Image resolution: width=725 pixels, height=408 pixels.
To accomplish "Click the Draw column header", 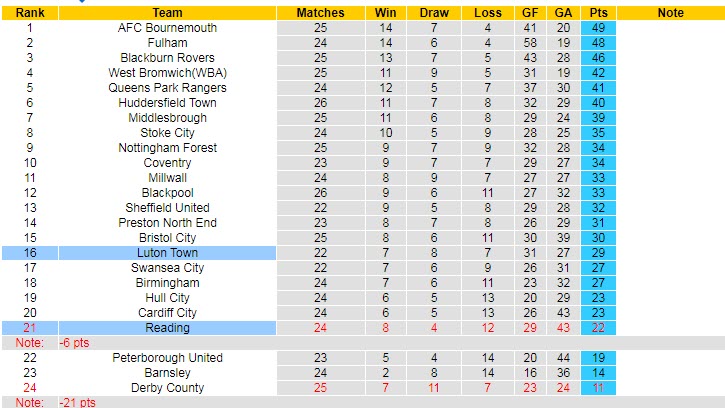I will point(433,13).
